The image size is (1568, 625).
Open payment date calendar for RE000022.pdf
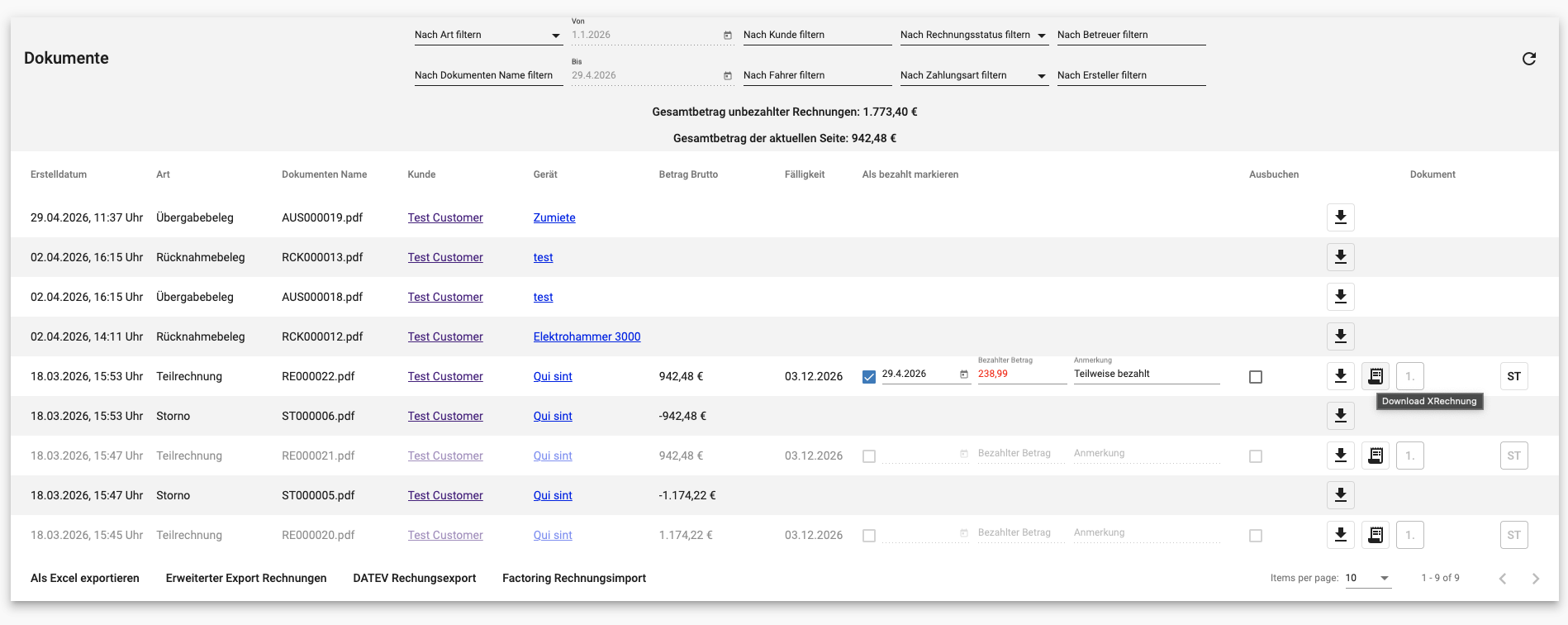[x=964, y=375]
